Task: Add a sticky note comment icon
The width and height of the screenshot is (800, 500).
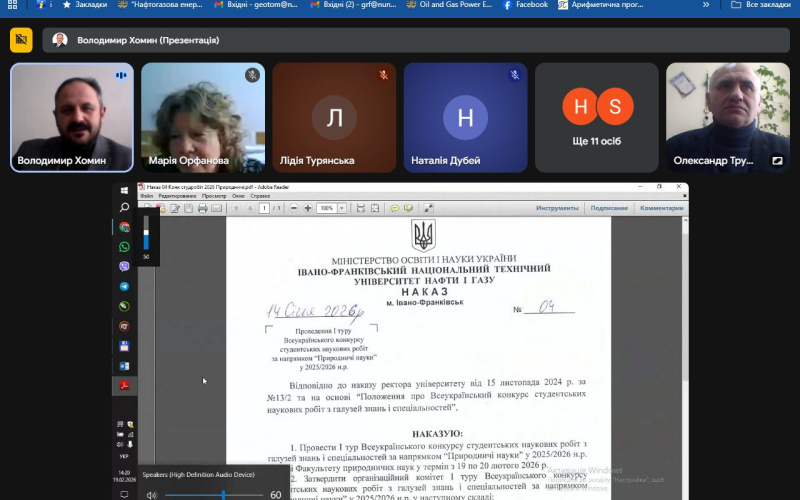Action: 394,208
